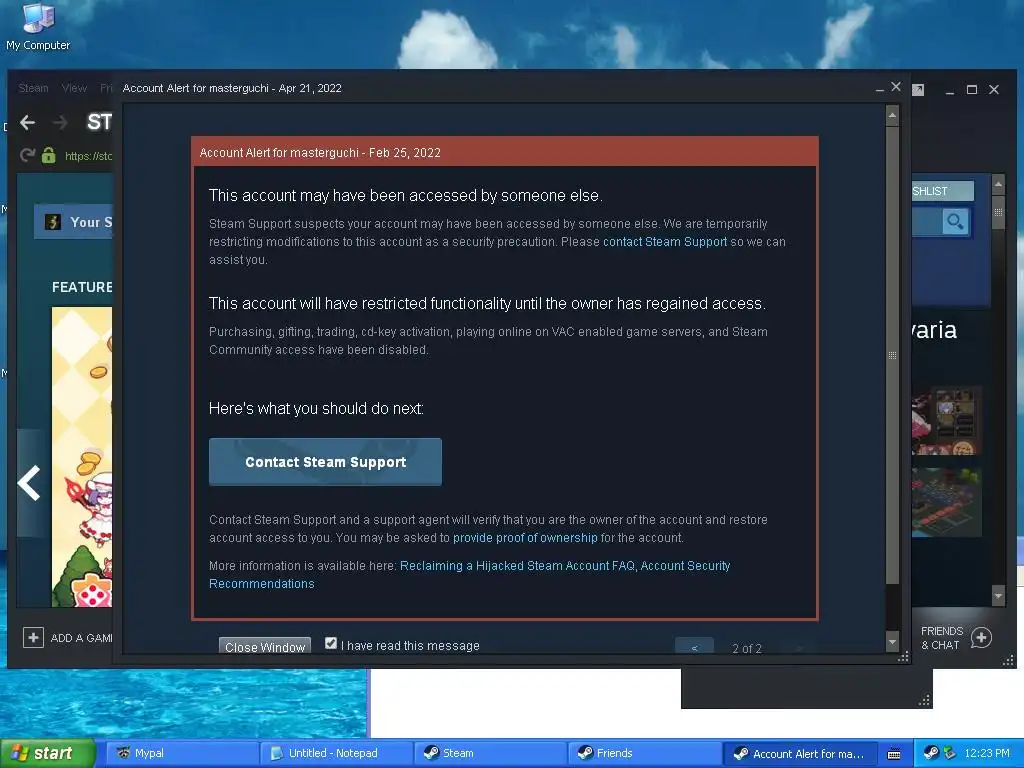Uncheck 'I have read this message'
1024x768 pixels.
tap(331, 644)
